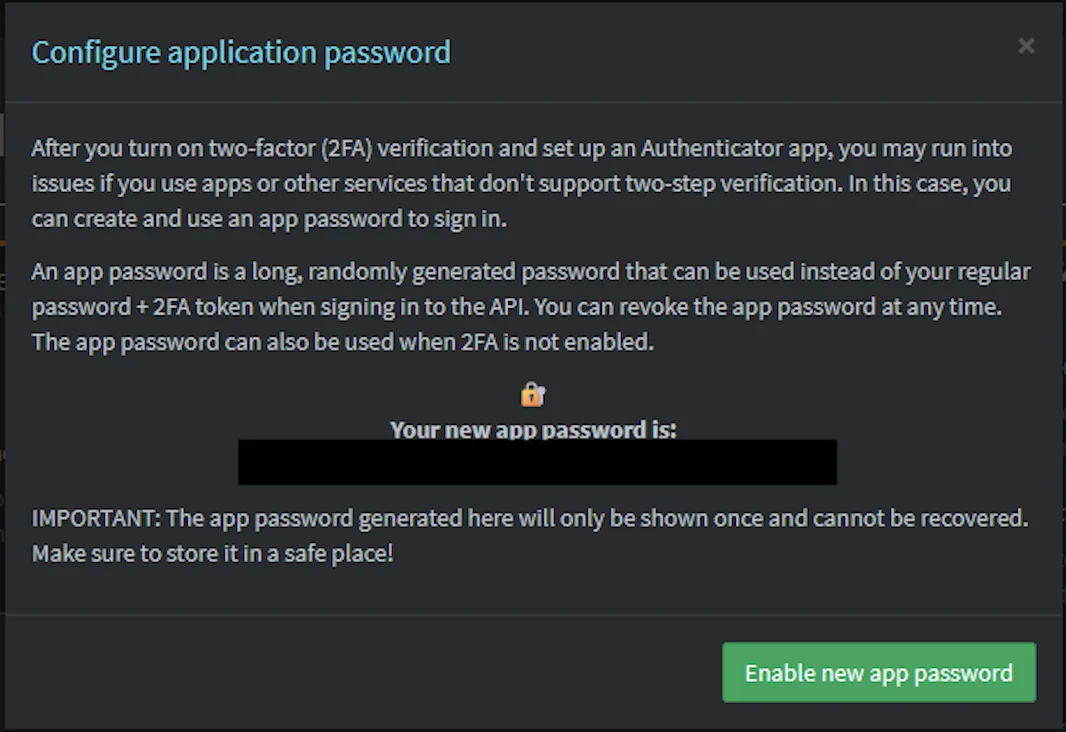This screenshot has width=1066, height=732.
Task: Activate the lock emblem above the password field
Action: coord(533,393)
